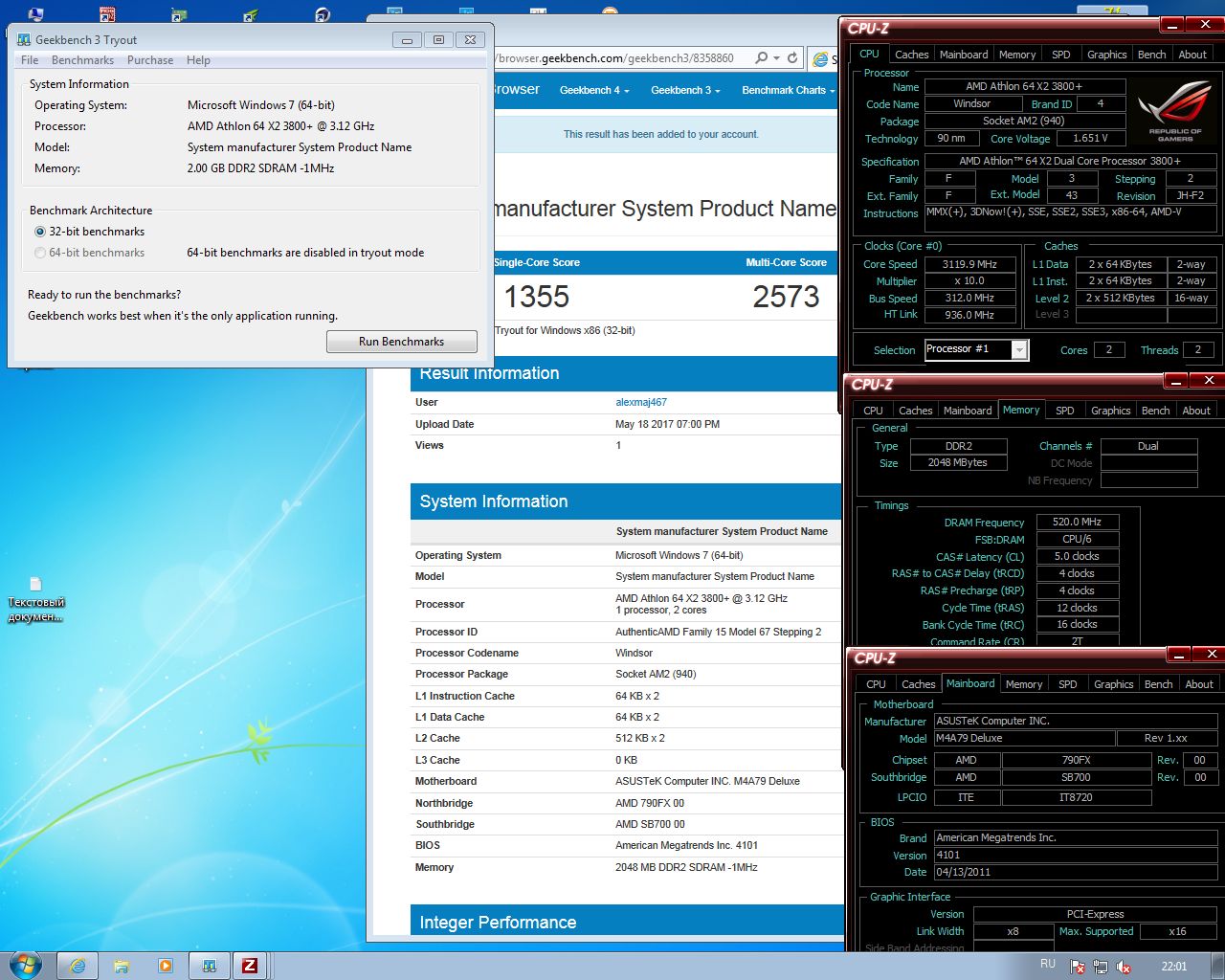Click the Socket AM2 (940) package field
This screenshot has height=980, width=1225.
[x=1023, y=121]
